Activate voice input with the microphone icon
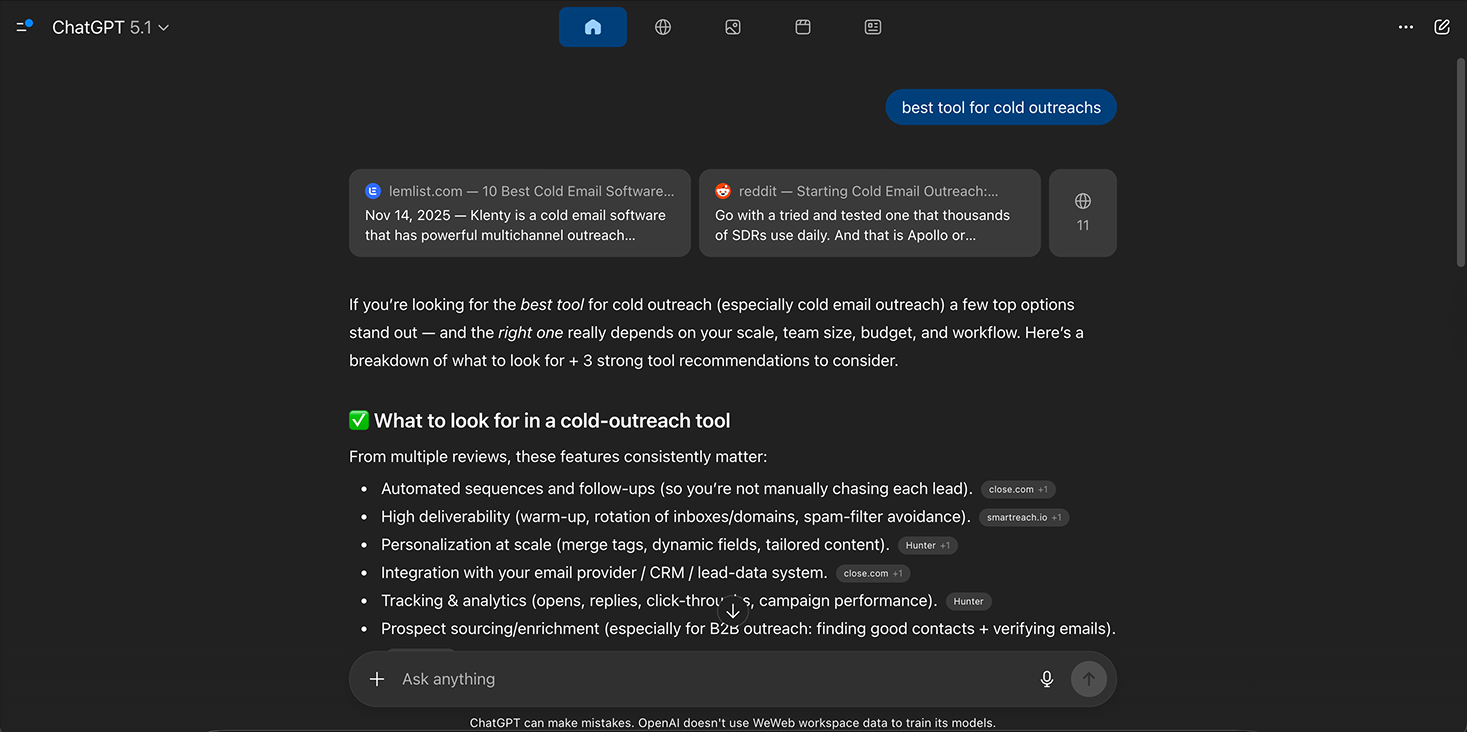The height and width of the screenshot is (732, 1467). point(1046,679)
